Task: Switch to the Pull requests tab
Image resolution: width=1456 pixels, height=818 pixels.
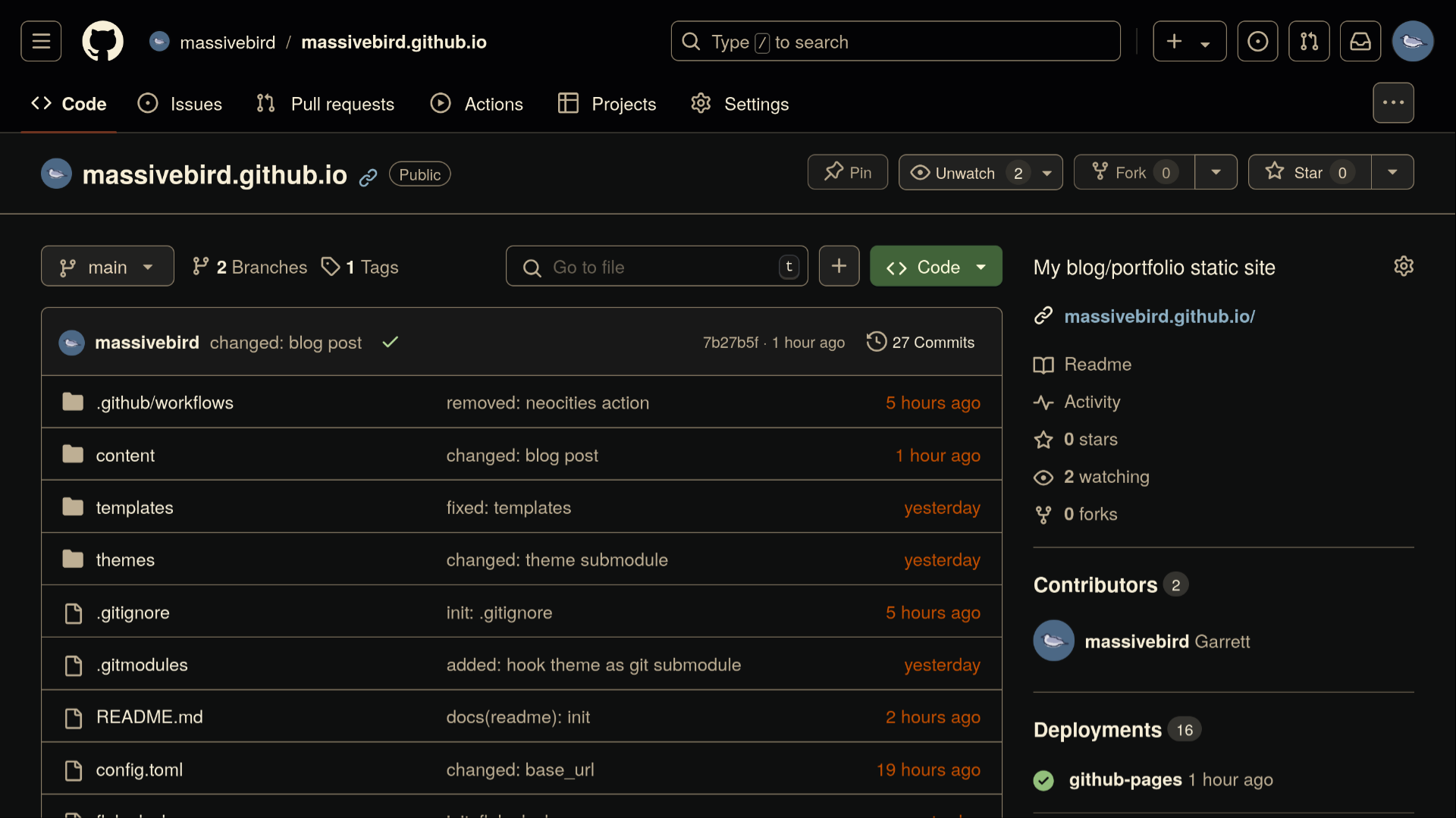Action: pos(325,104)
